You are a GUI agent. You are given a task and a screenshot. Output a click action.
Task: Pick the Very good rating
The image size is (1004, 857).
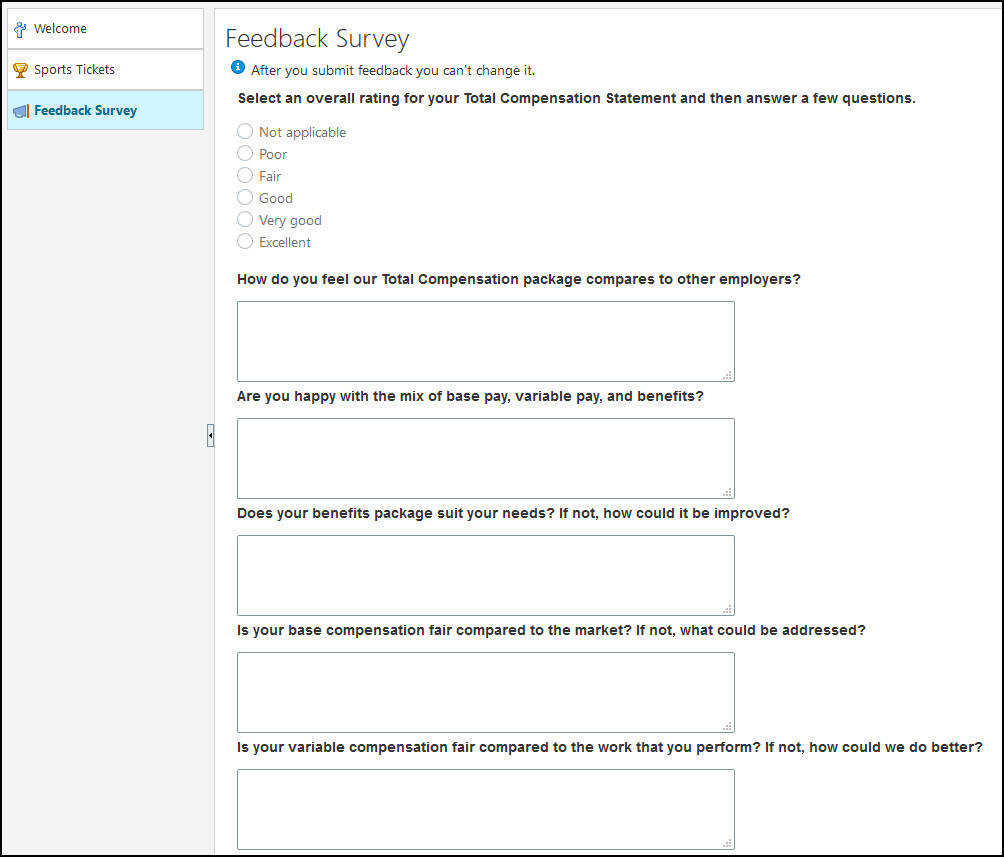(x=245, y=219)
